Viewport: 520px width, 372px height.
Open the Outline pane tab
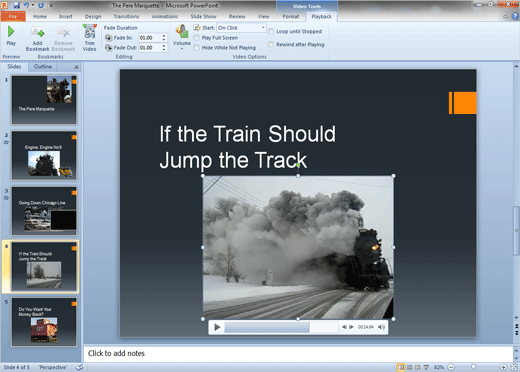43,67
